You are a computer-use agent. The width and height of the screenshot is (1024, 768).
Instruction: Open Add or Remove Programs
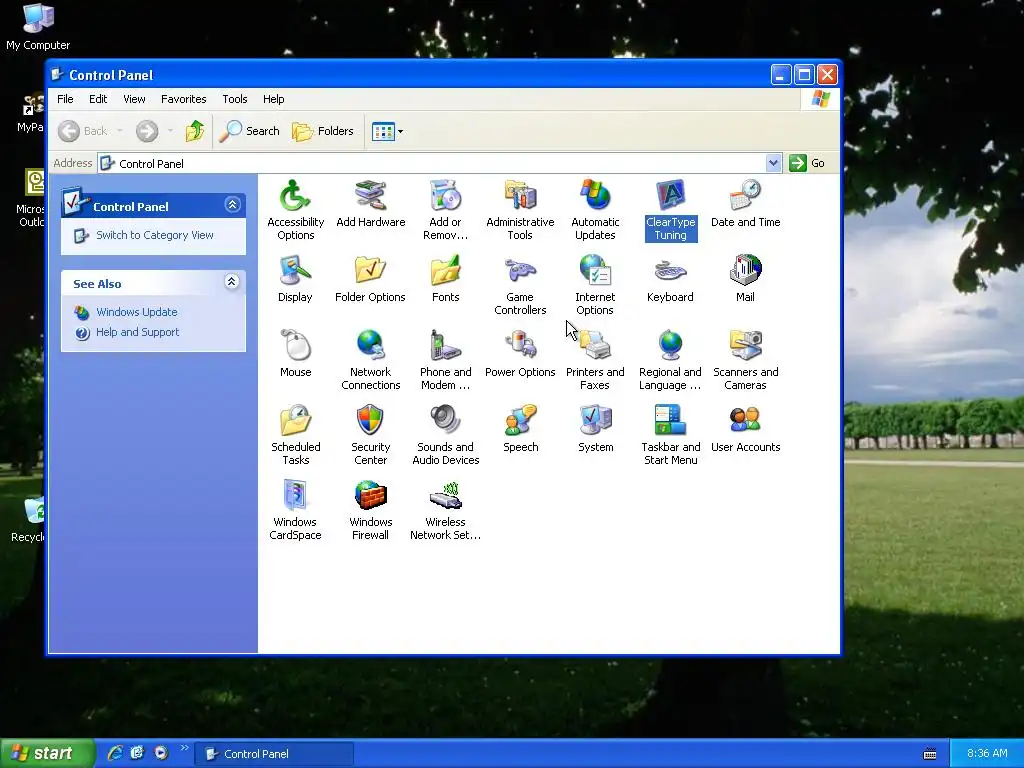[445, 209]
